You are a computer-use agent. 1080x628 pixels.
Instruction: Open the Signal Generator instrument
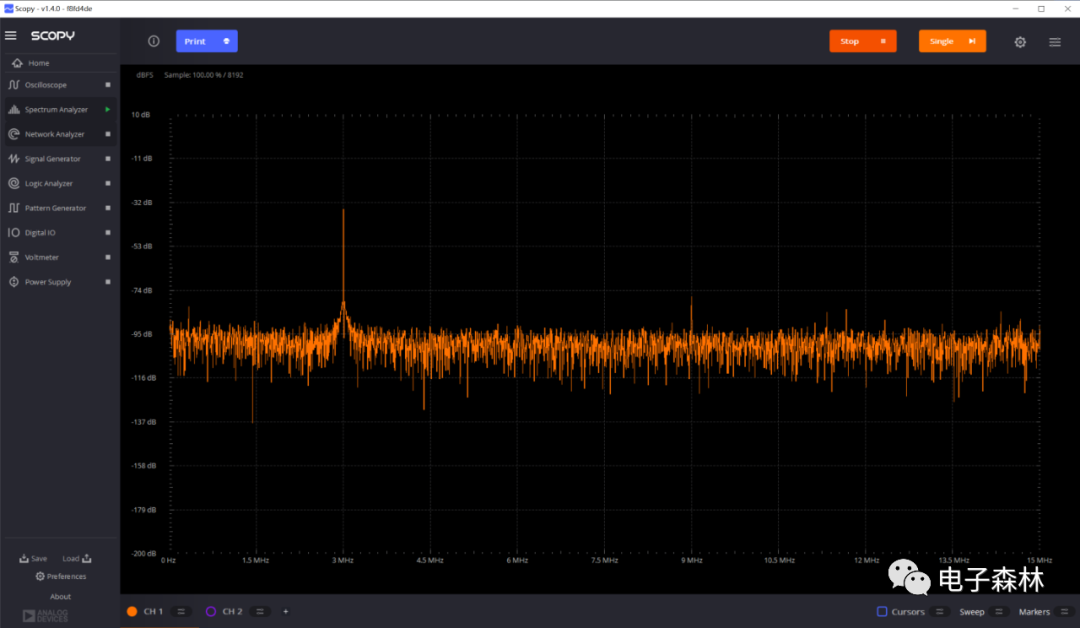60,159
